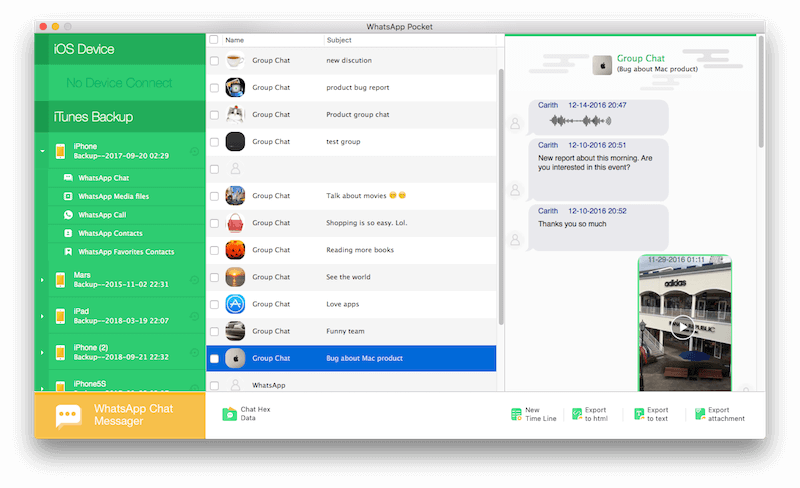800x488 pixels.
Task: Click the Export to text icon
Action: [x=639, y=414]
